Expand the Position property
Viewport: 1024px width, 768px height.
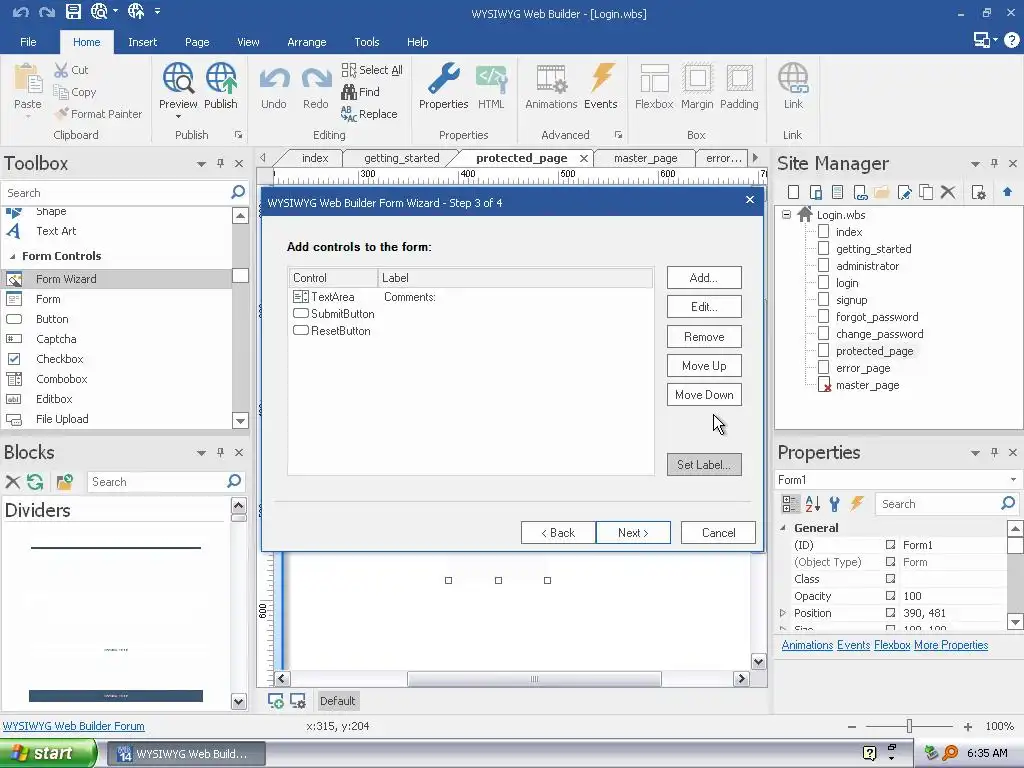[783, 613]
